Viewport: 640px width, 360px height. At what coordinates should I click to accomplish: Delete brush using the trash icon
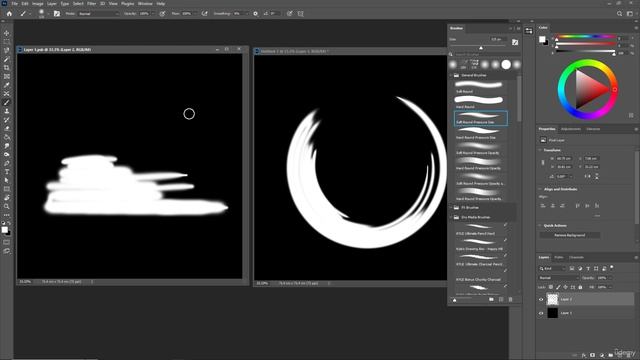pyautogui.click(x=510, y=300)
